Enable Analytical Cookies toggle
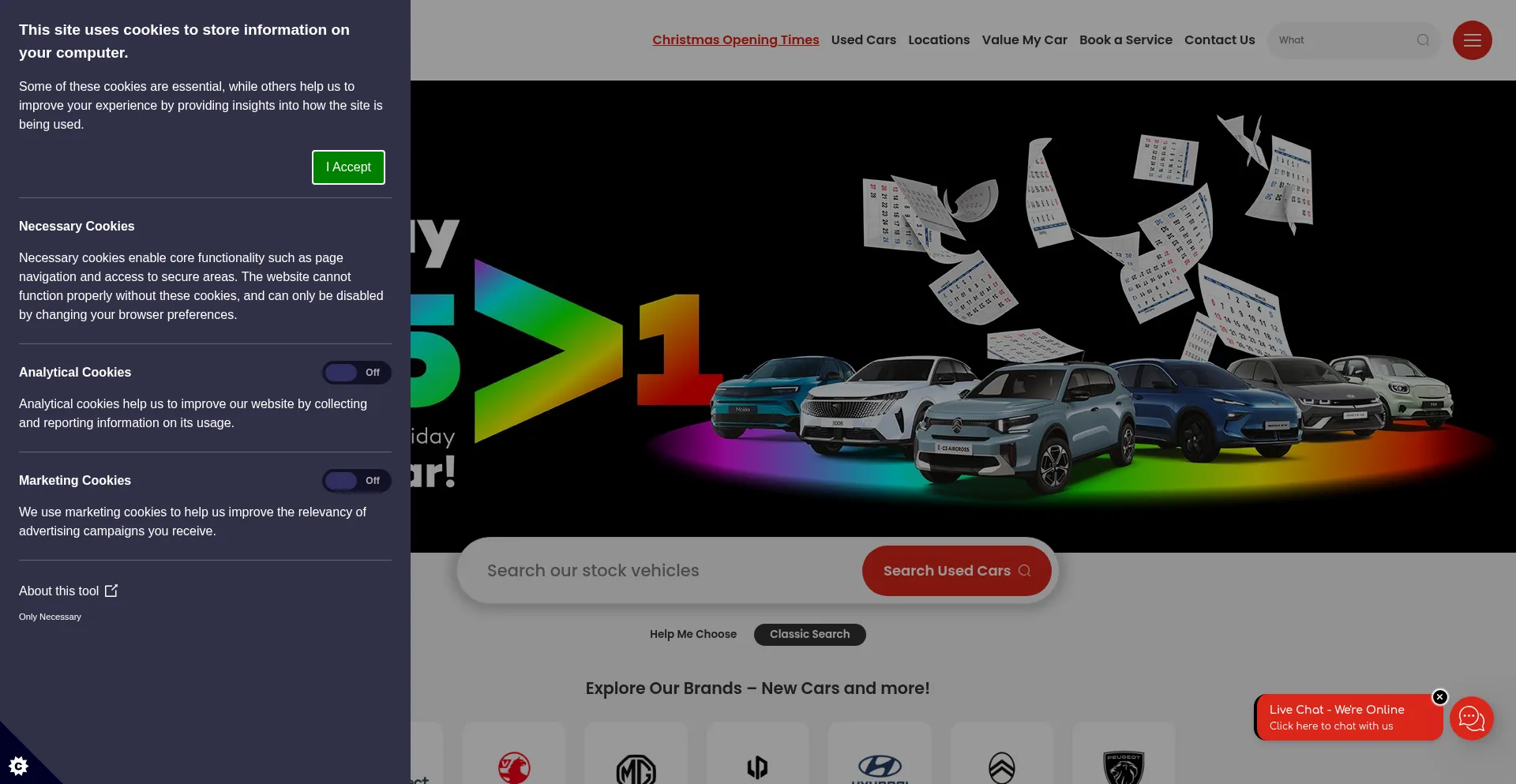This screenshot has height=784, width=1516. (356, 373)
